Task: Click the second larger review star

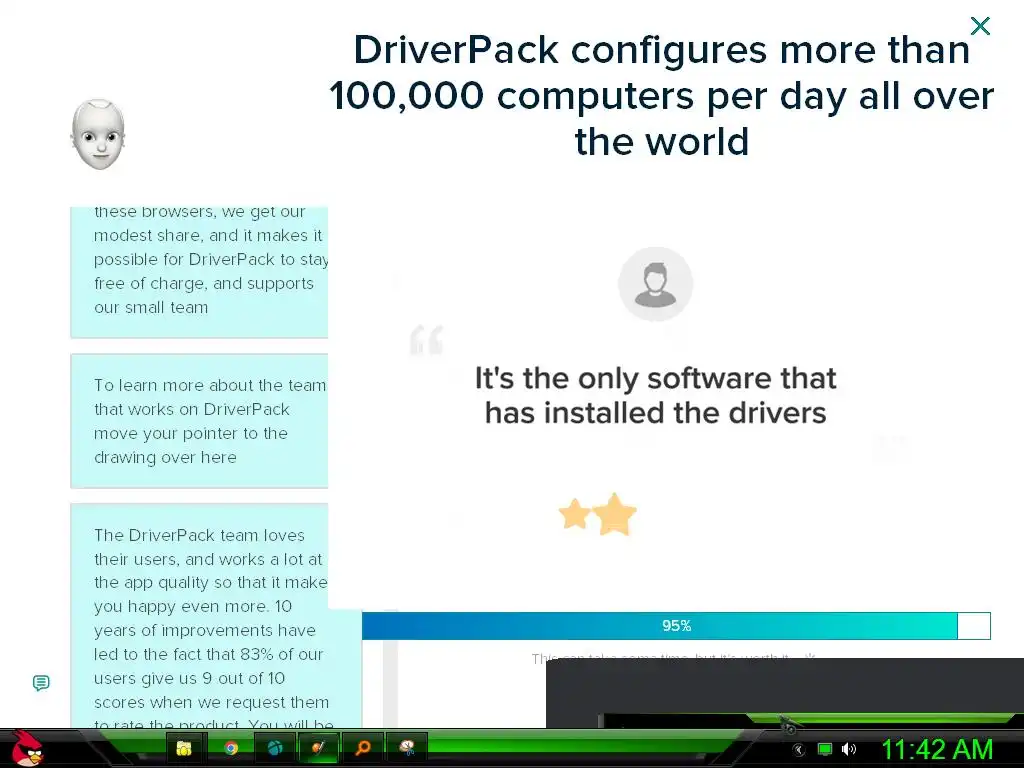Action: [615, 515]
